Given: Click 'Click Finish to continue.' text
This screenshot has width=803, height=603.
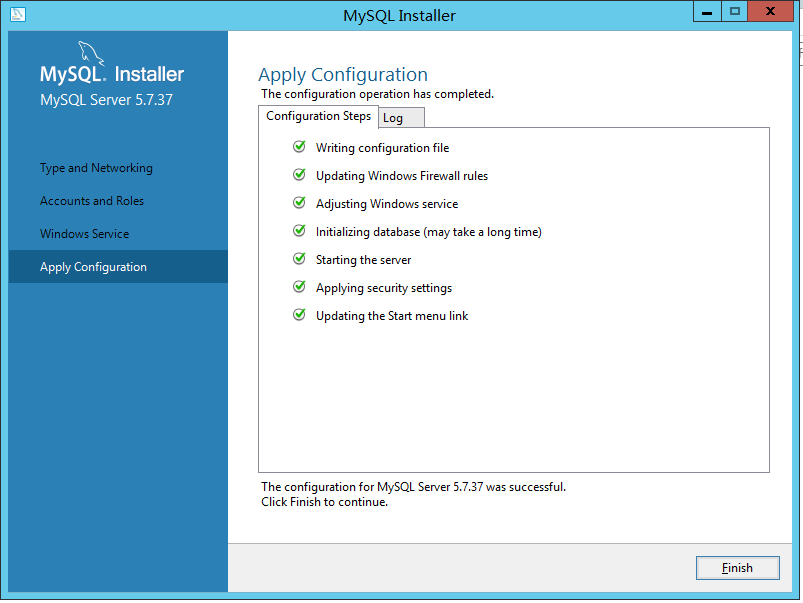Looking at the screenshot, I should click(x=324, y=502).
